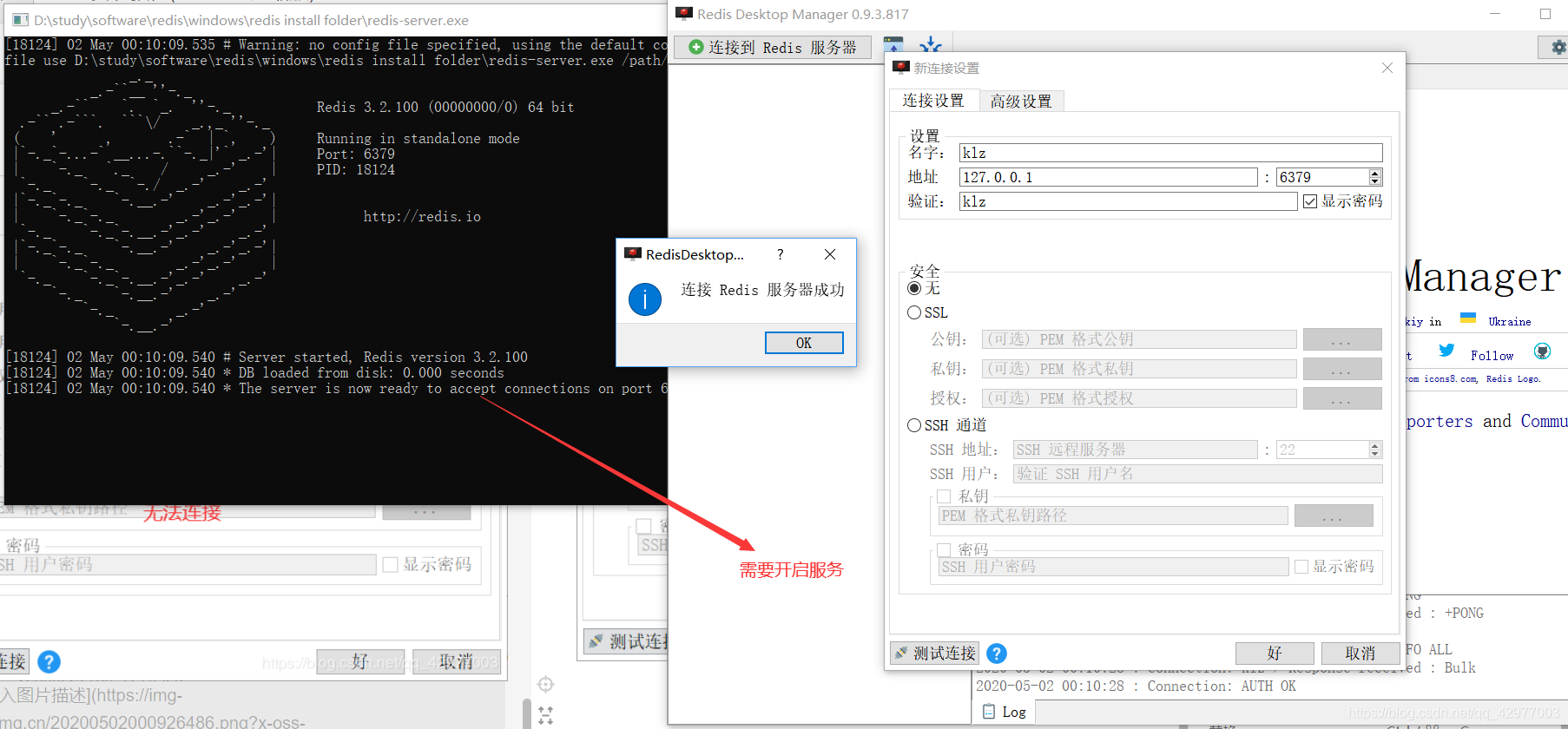Increase the SSH port 22 spinner

(x=1375, y=445)
